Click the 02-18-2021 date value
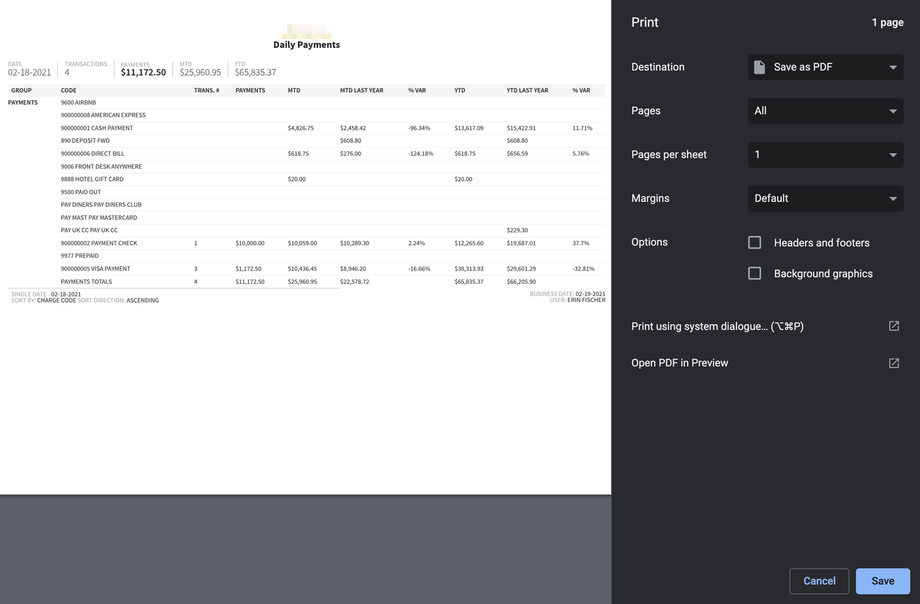This screenshot has height=604, width=920. 29,72
